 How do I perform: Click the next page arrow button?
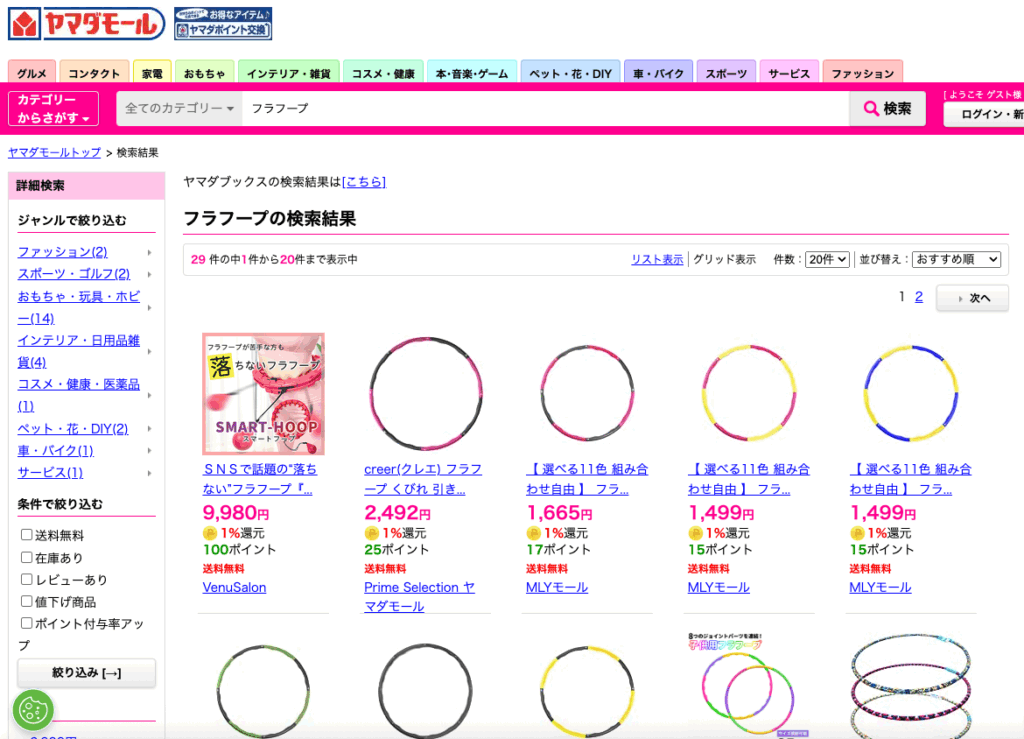point(971,298)
